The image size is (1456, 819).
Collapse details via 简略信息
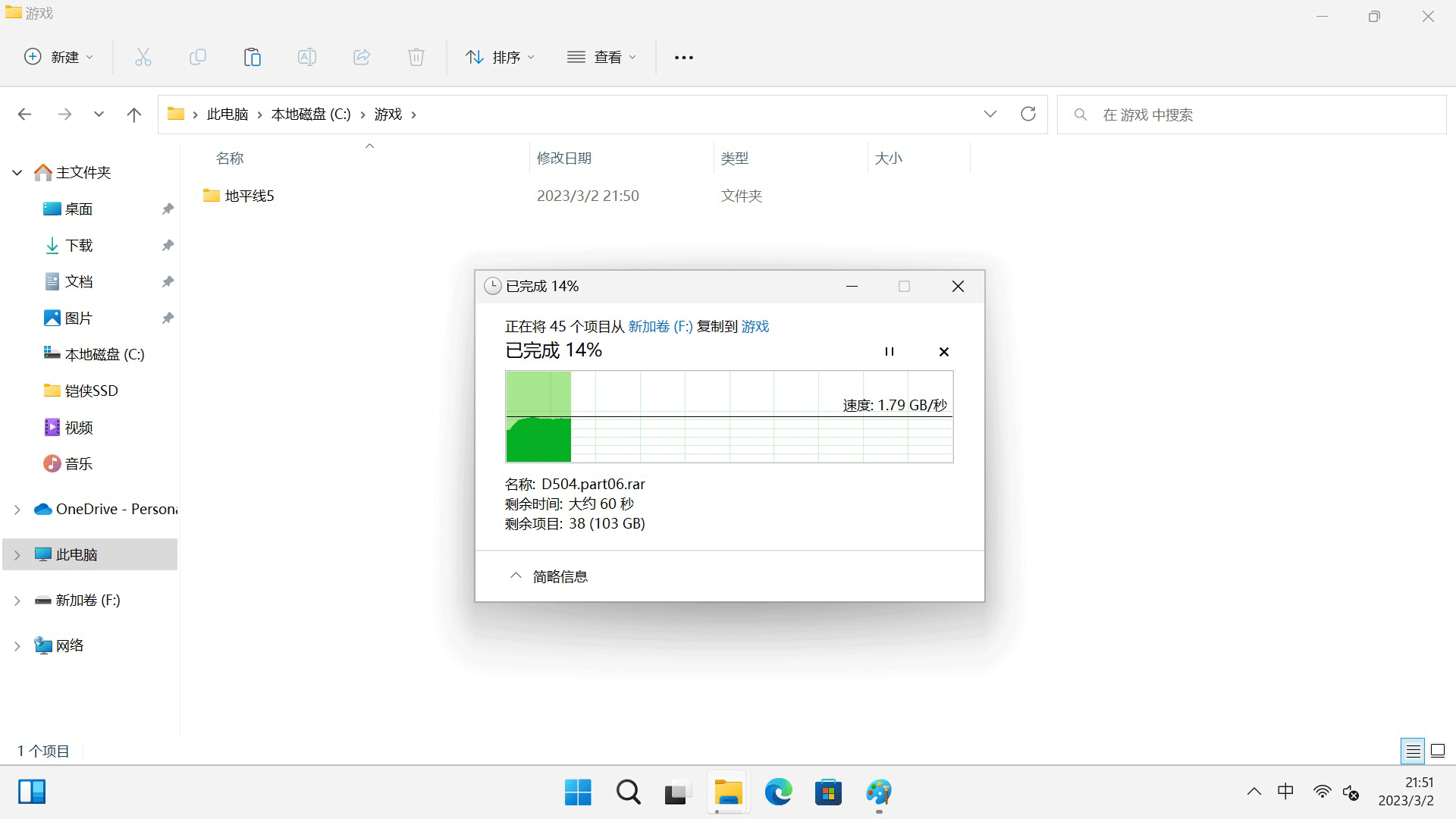pos(549,576)
